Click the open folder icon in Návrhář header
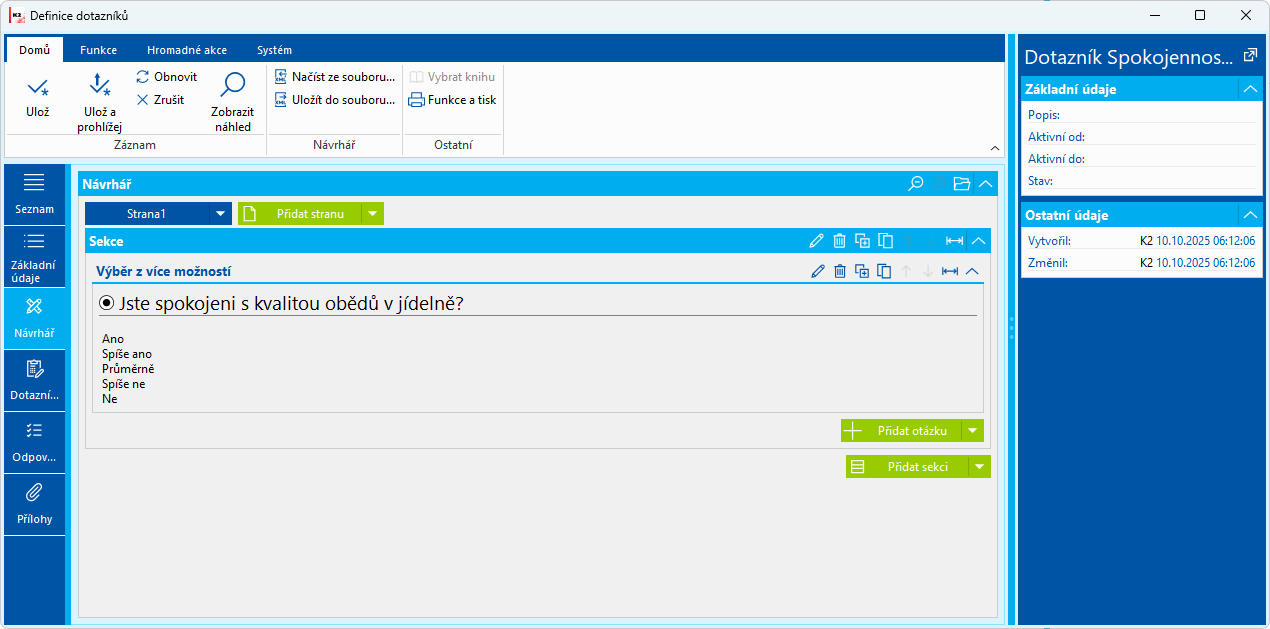Viewport: 1270px width, 629px height. click(962, 184)
